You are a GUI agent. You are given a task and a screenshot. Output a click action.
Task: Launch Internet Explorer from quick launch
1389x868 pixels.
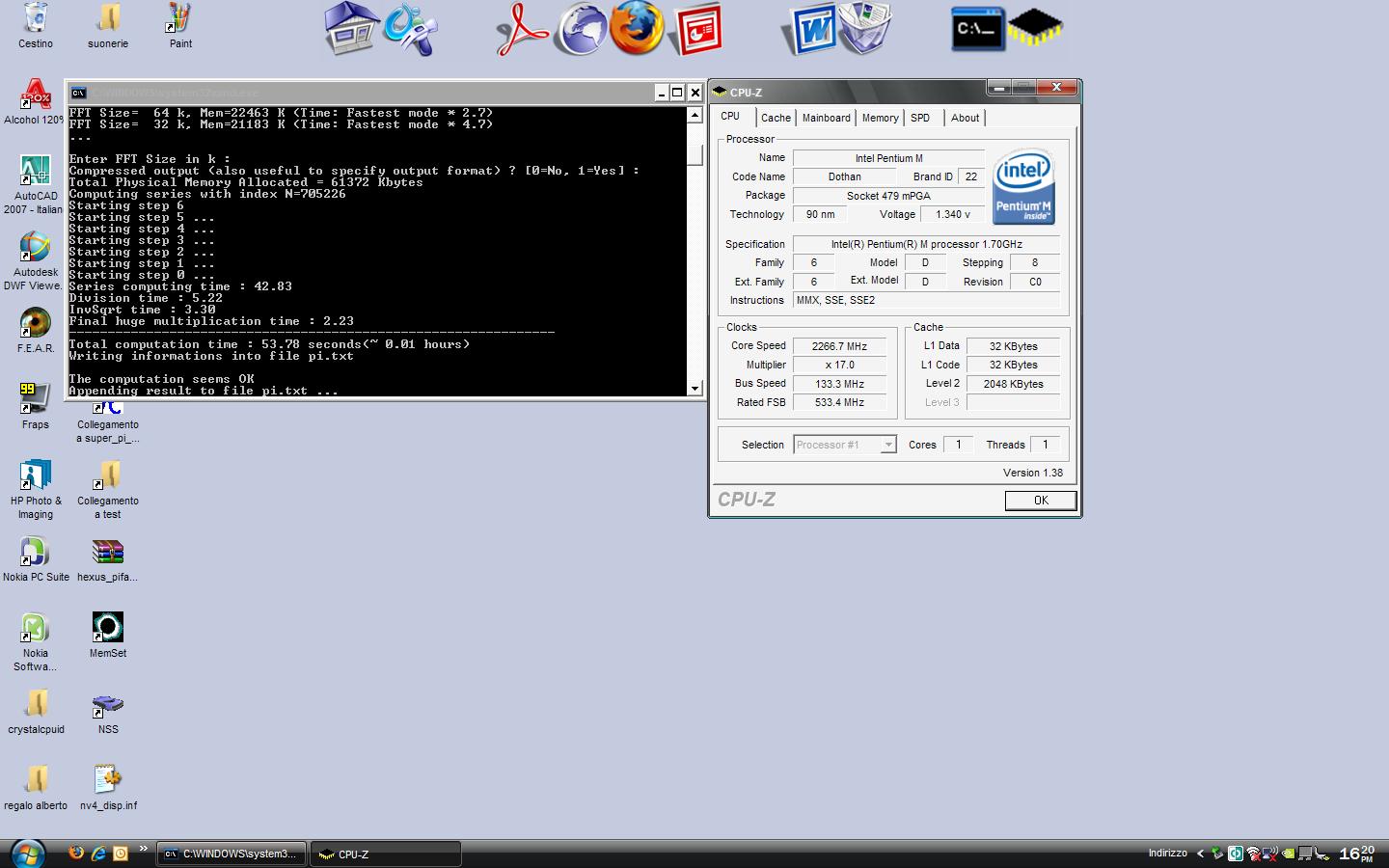(x=98, y=853)
